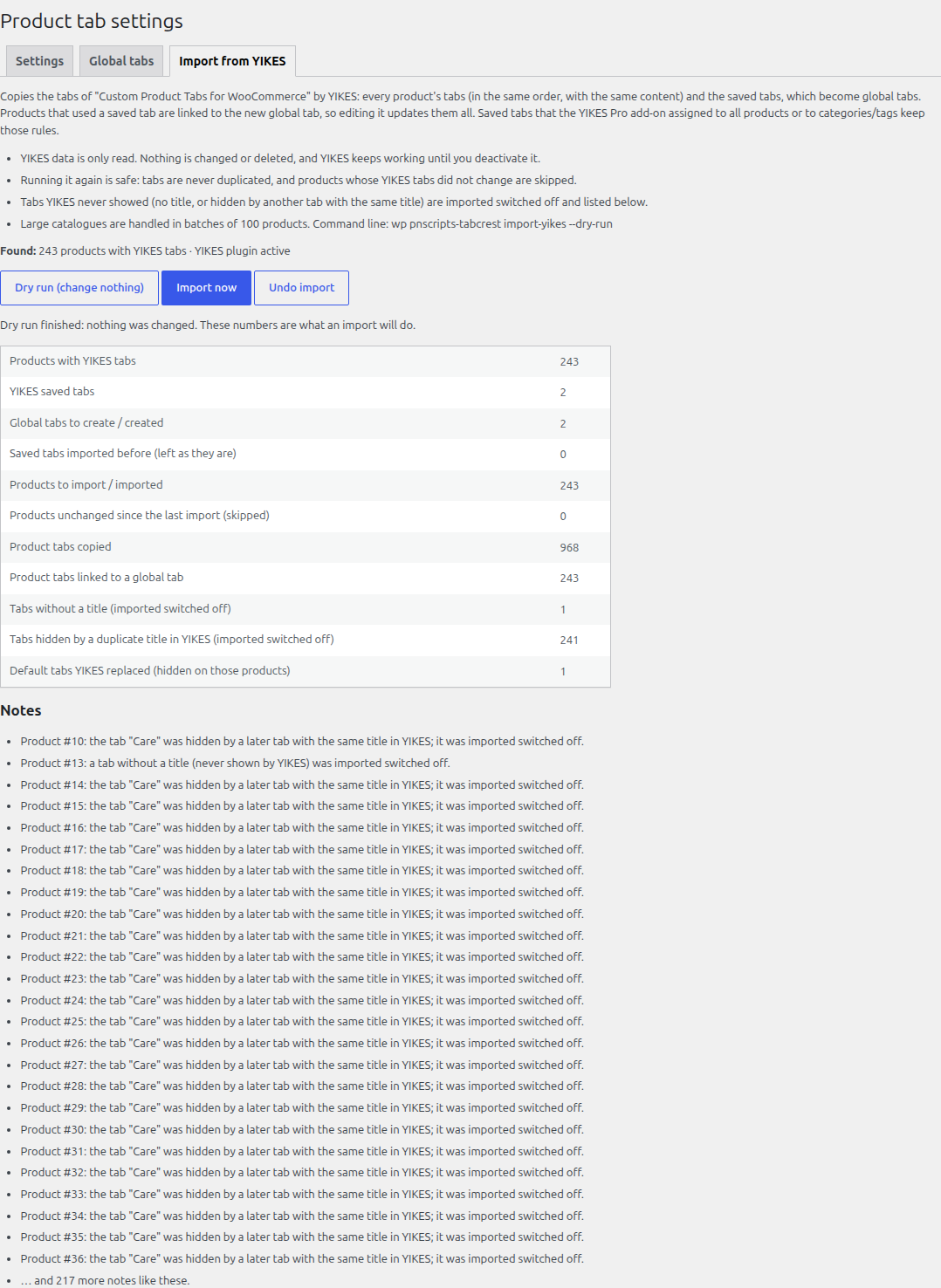Screen dimensions: 941x1288
Task: Click the "Found: 243 products with YIKES tabs" line
Action: coord(145,251)
